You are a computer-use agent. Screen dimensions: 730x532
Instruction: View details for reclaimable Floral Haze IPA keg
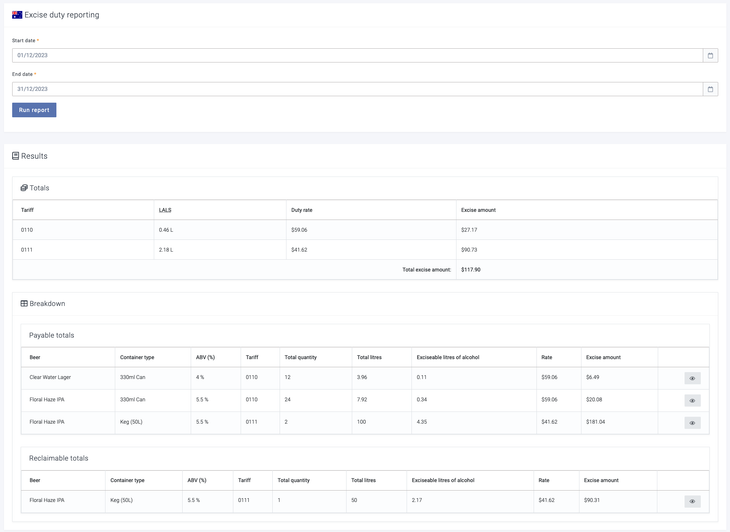click(692, 501)
